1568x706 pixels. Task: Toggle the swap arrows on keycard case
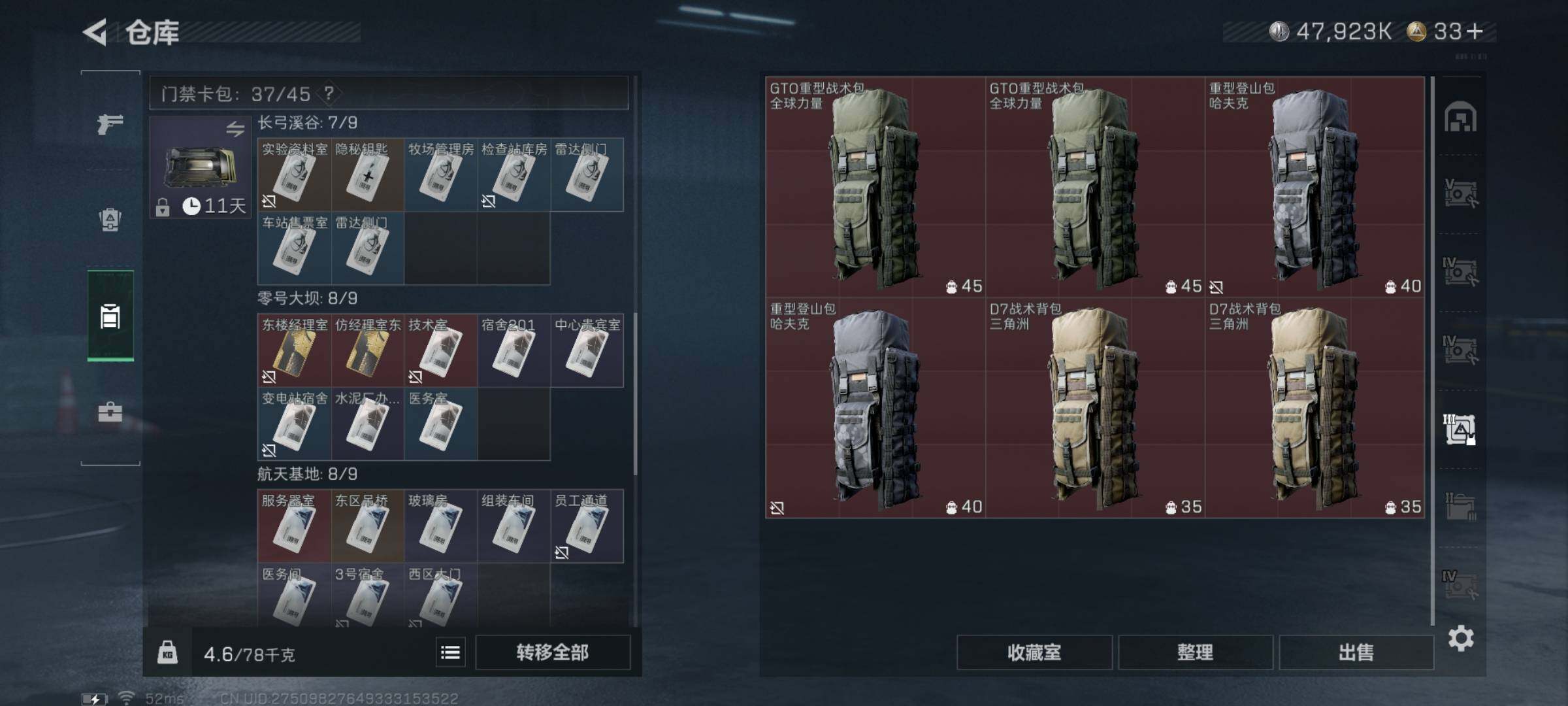coord(235,129)
